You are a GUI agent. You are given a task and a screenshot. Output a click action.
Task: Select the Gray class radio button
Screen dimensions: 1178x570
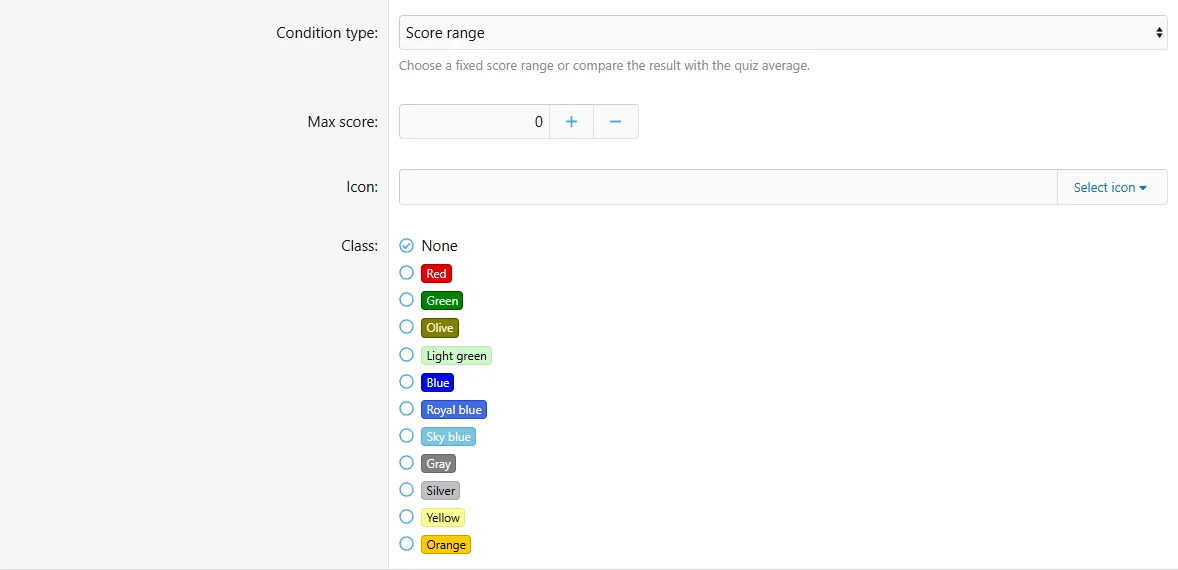click(406, 463)
